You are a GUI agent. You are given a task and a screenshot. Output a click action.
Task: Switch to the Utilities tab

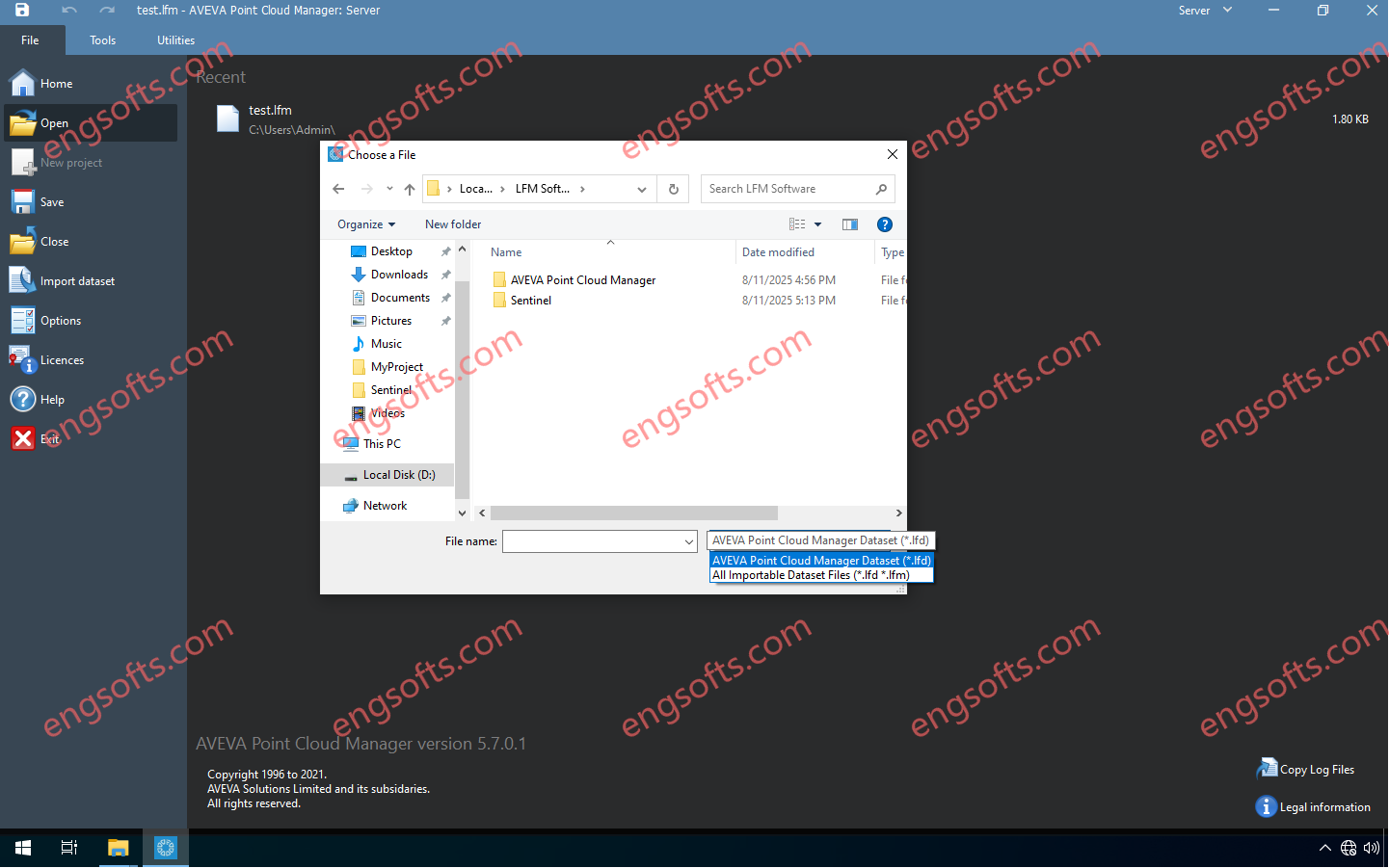pyautogui.click(x=176, y=40)
